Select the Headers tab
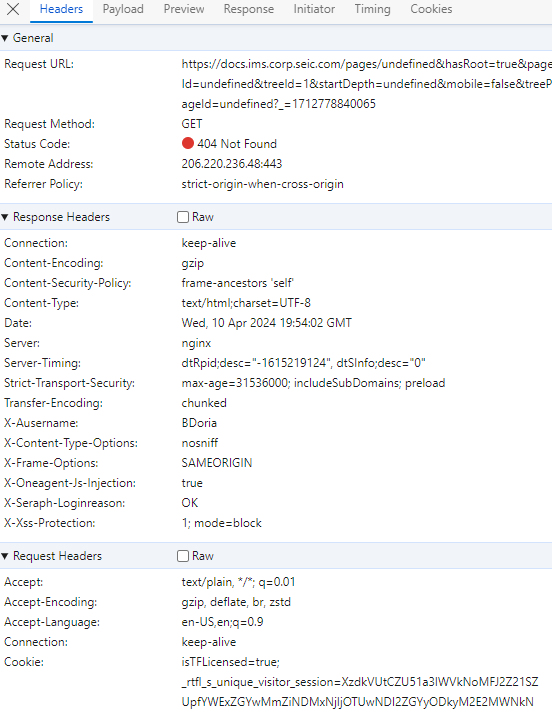Viewport: 552px width, 711px height. (x=61, y=9)
